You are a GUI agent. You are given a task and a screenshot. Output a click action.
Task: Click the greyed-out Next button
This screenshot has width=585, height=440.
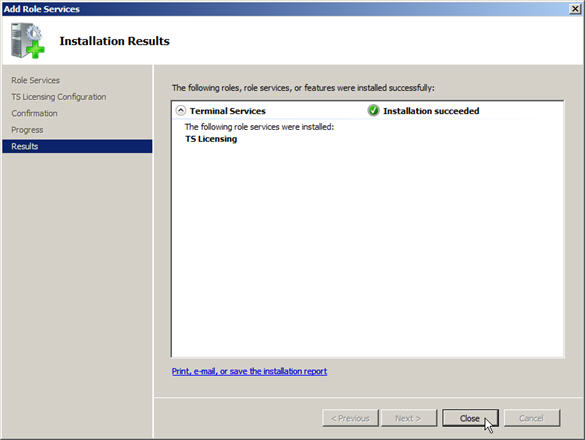click(x=409, y=418)
